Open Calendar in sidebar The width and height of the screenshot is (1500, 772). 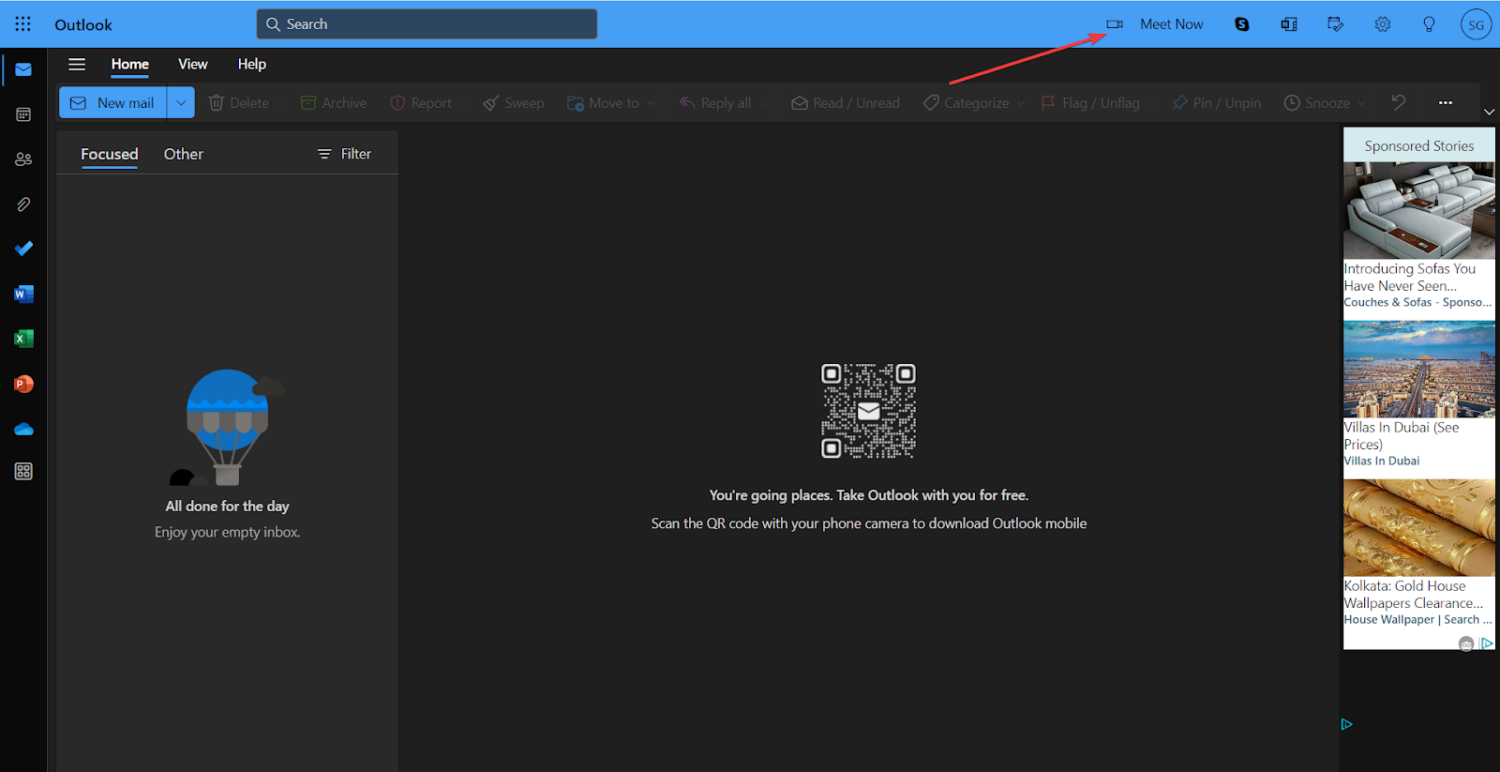(x=23, y=114)
